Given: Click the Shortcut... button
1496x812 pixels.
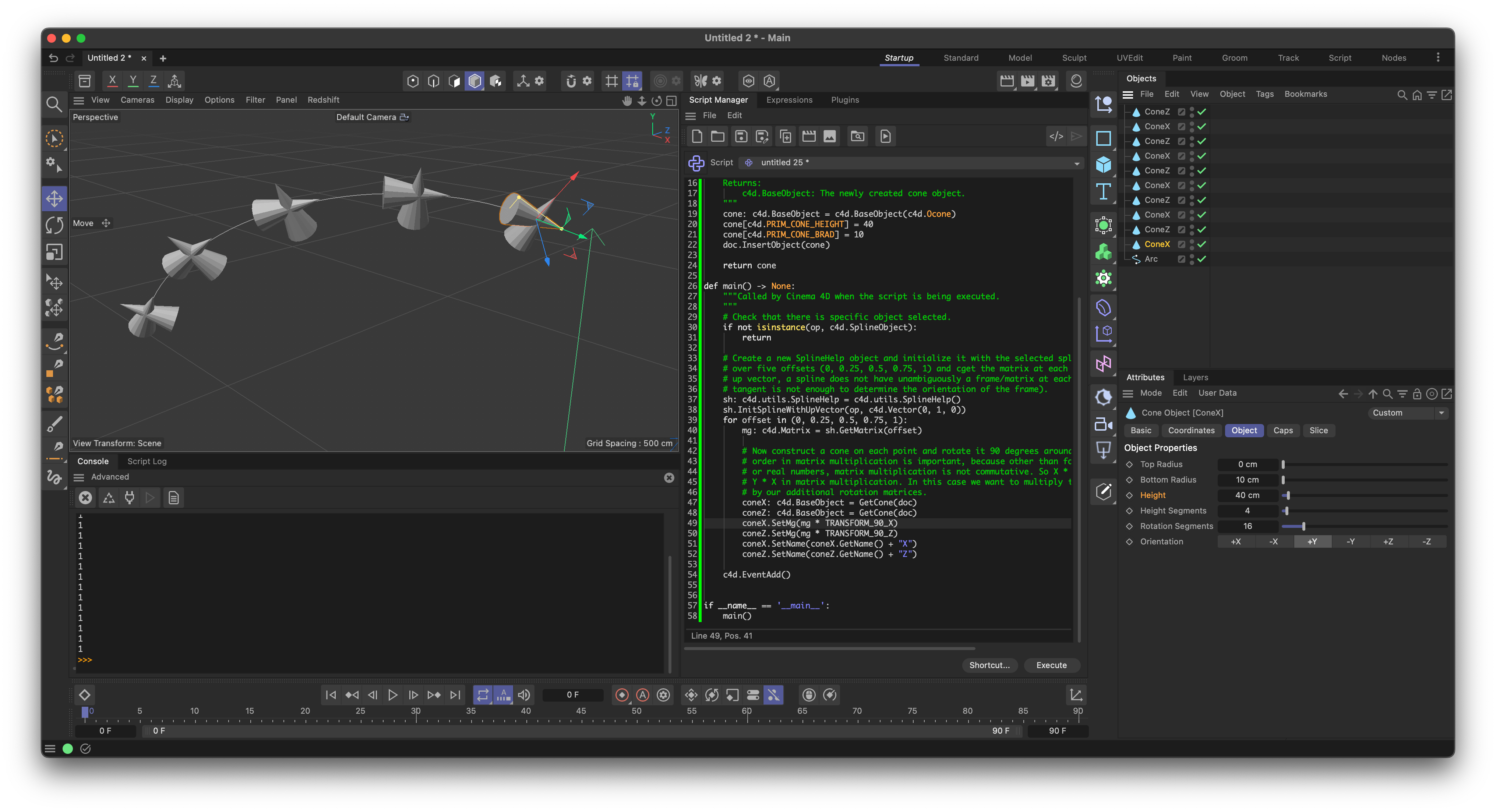Looking at the screenshot, I should [989, 665].
